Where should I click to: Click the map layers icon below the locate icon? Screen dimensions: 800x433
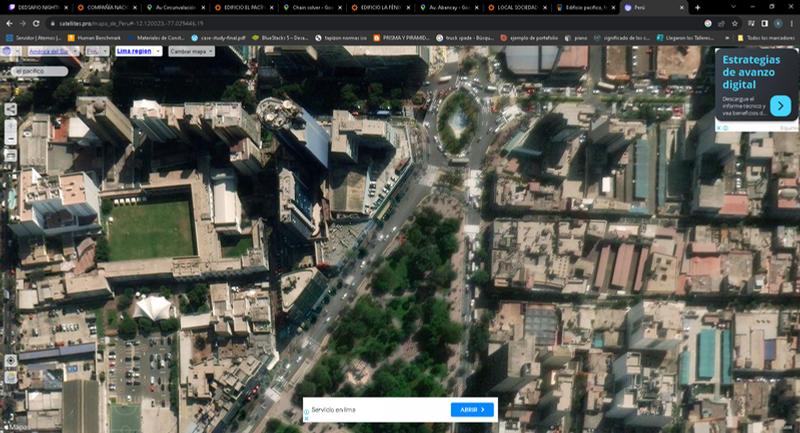pos(10,377)
